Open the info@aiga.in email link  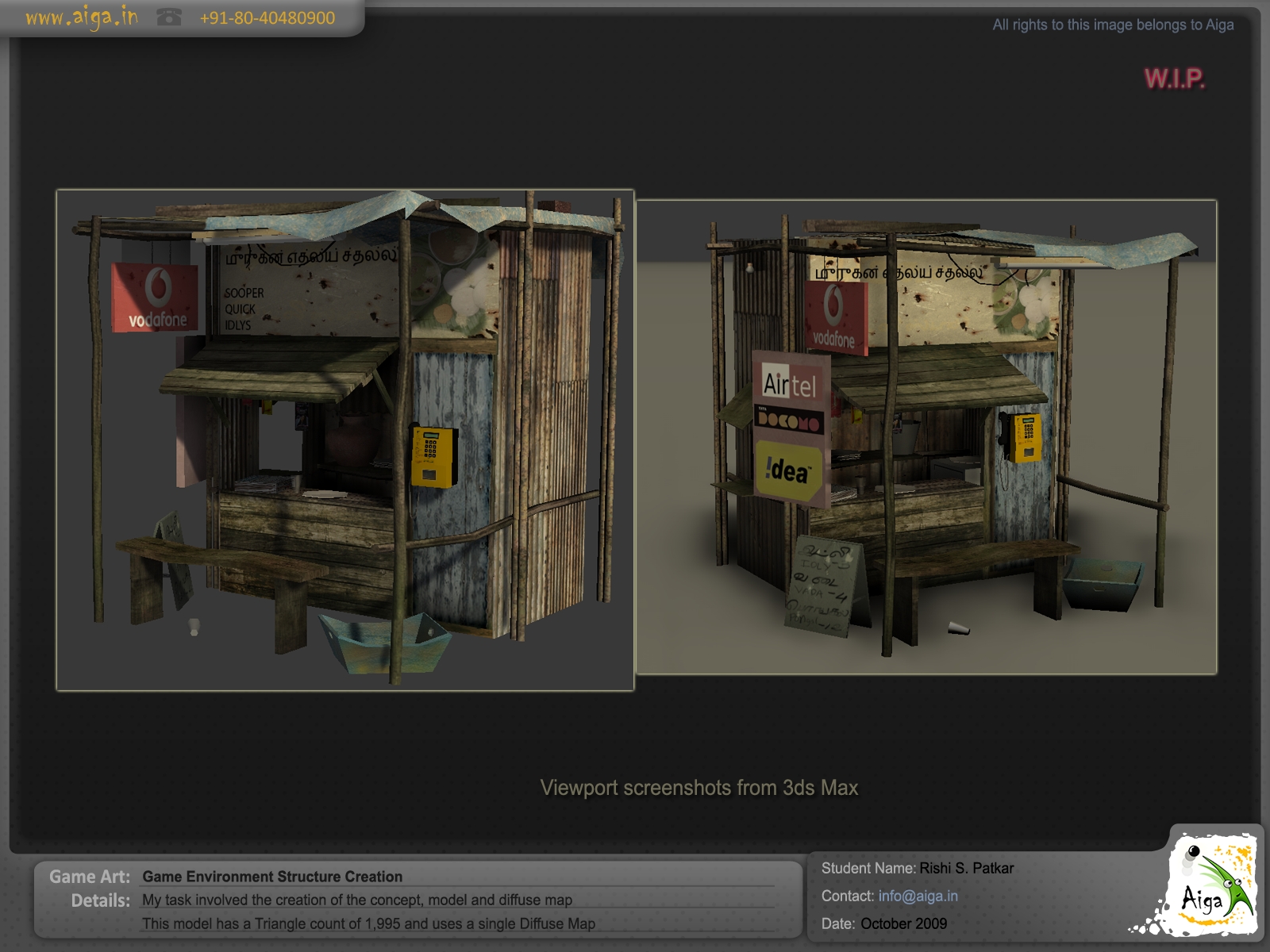pyautogui.click(x=918, y=896)
